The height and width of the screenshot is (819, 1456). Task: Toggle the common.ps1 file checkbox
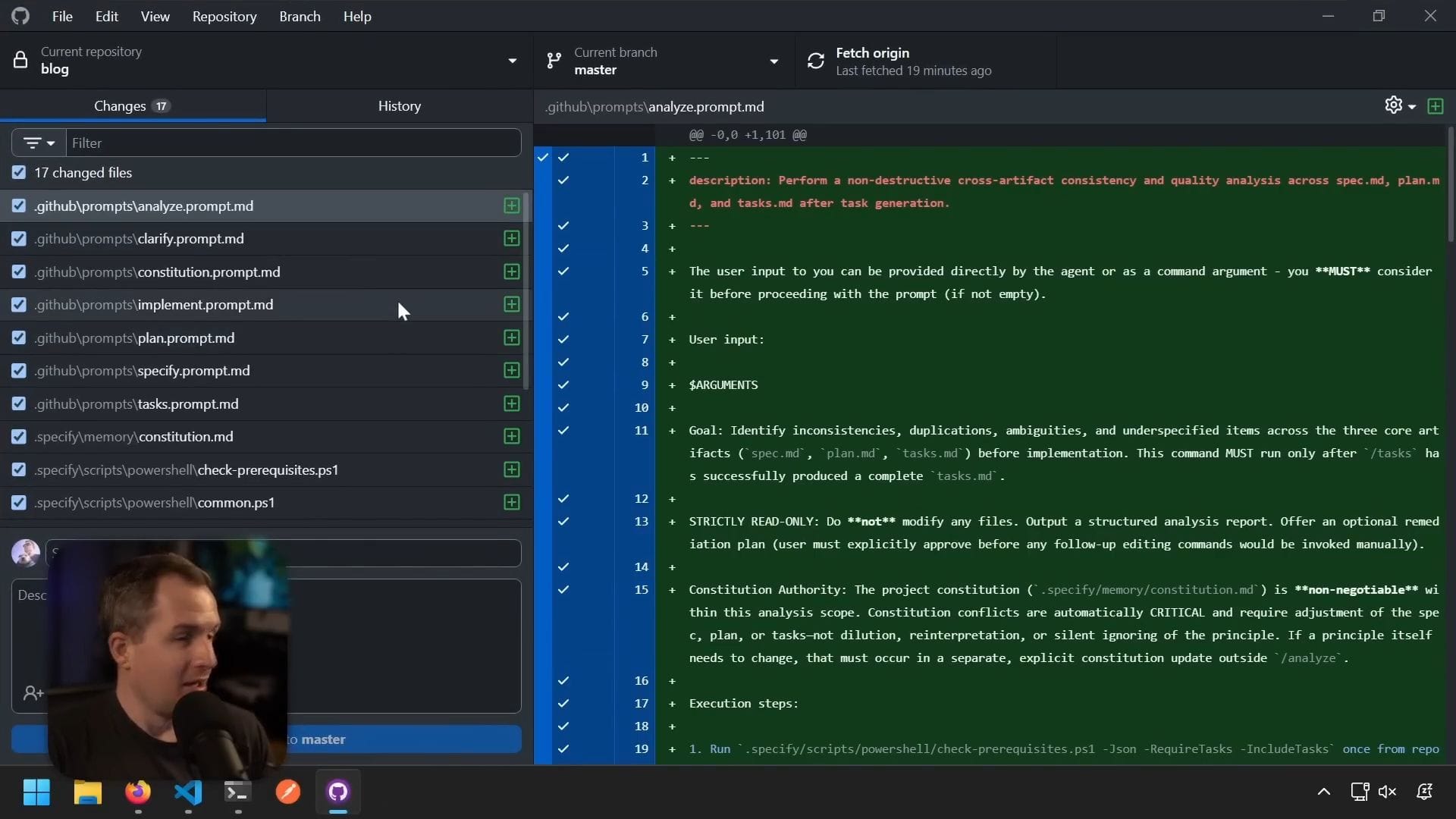(19, 503)
